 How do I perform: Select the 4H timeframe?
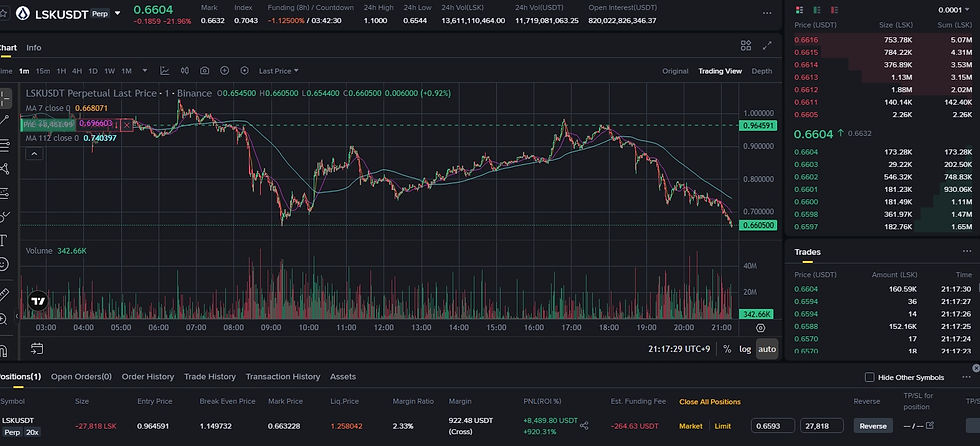pyautogui.click(x=77, y=71)
